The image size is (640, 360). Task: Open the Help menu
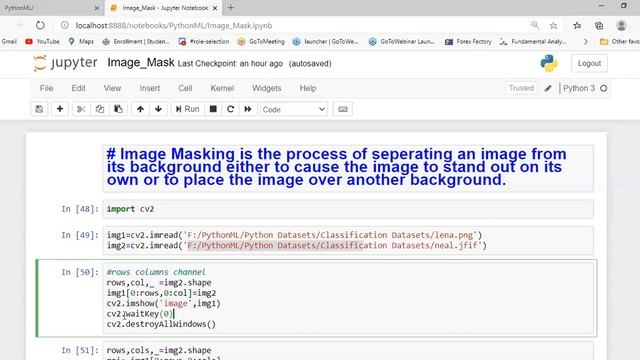pyautogui.click(x=308, y=88)
